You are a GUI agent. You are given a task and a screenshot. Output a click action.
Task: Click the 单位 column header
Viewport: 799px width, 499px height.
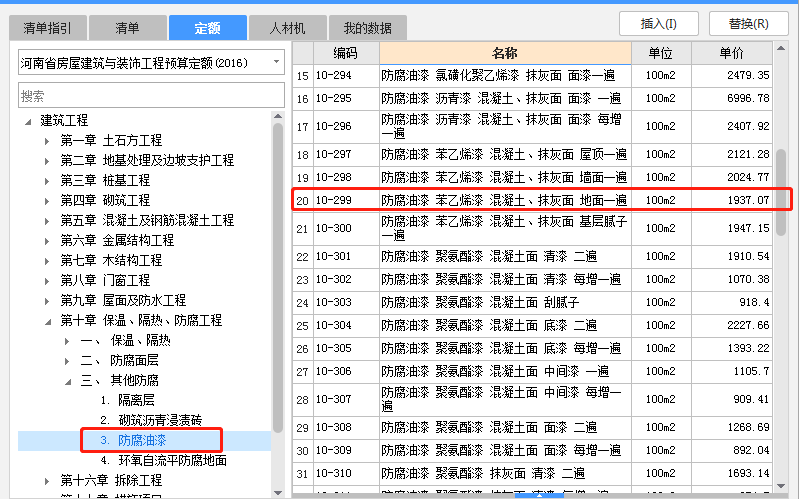[661, 52]
